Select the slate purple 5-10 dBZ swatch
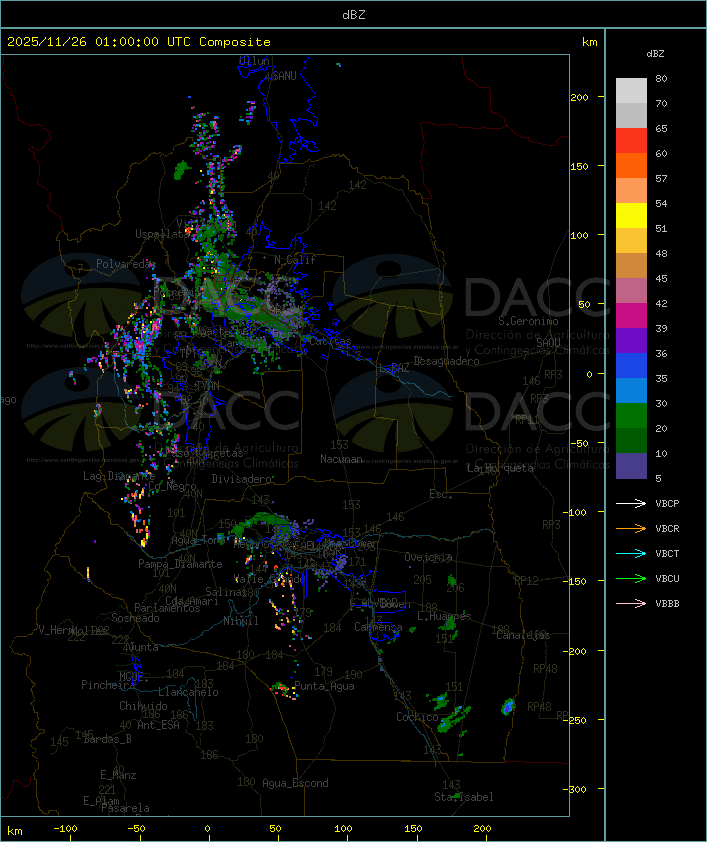Screen dimensions: 707x842 point(631,466)
